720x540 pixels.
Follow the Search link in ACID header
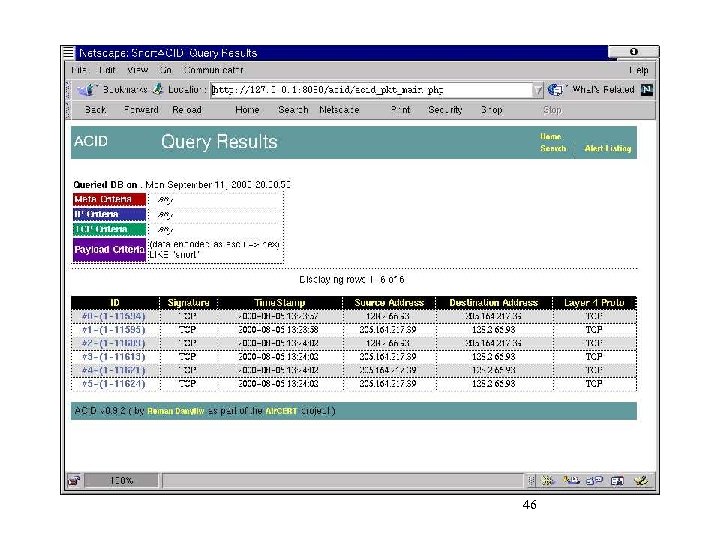pyautogui.click(x=553, y=149)
